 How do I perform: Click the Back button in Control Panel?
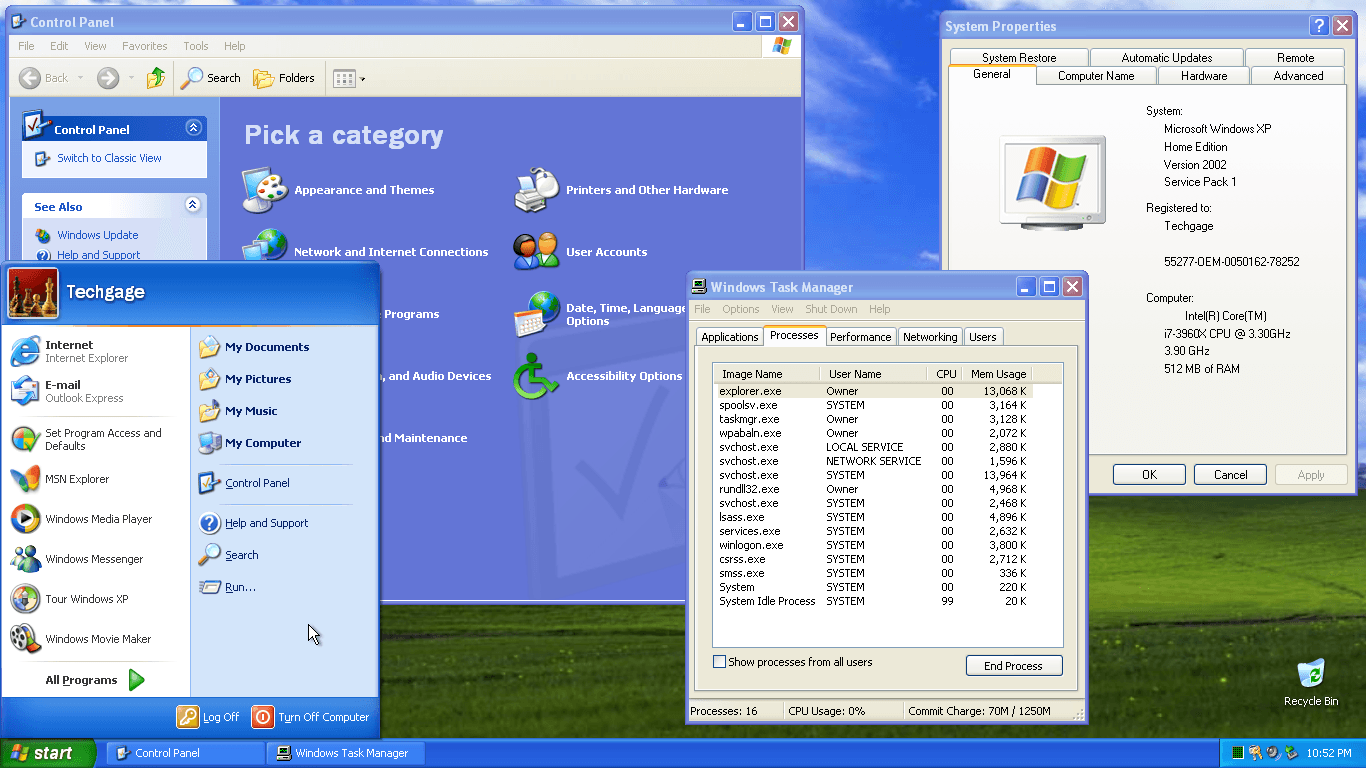[44, 78]
